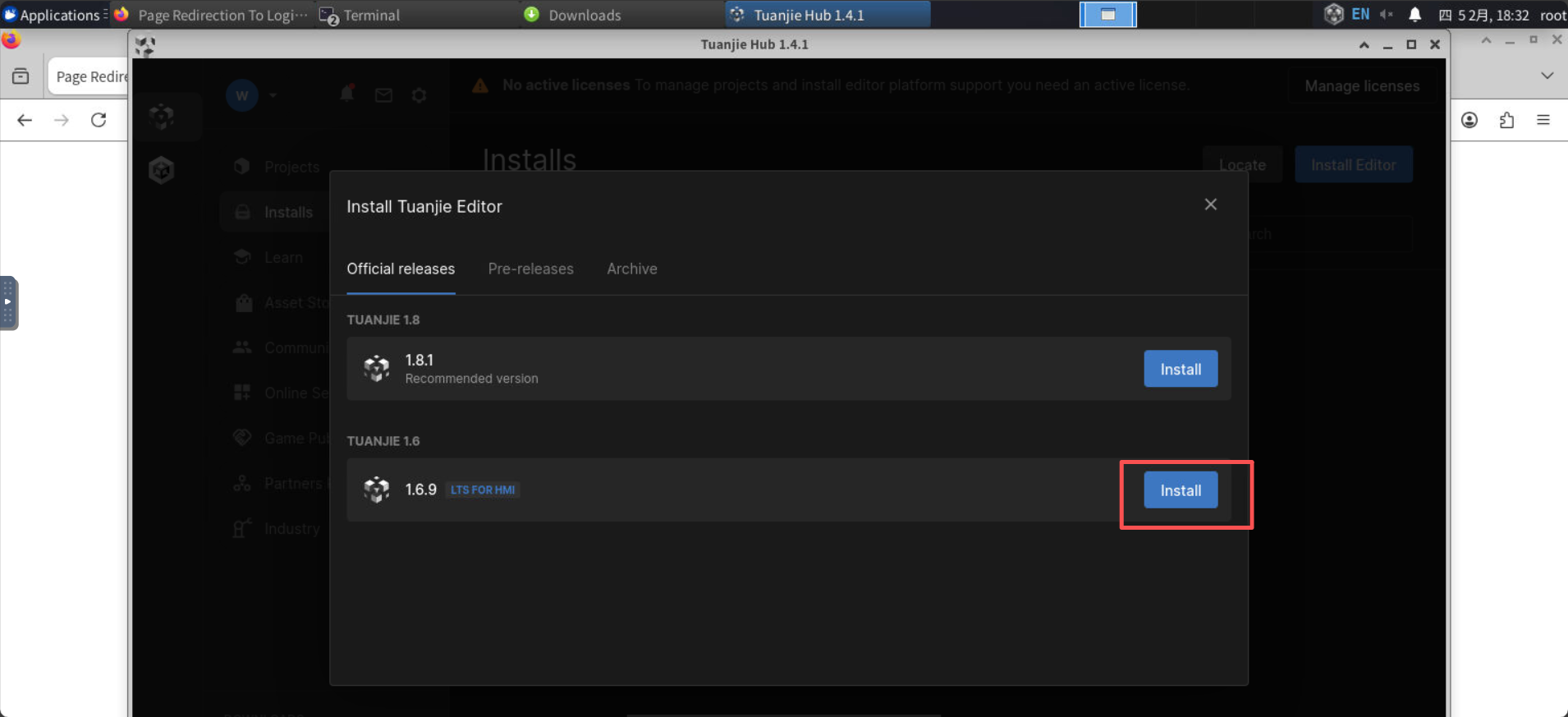The image size is (1568, 717).
Task: Click the panel clock showing 18:32
Action: pyautogui.click(x=1484, y=15)
